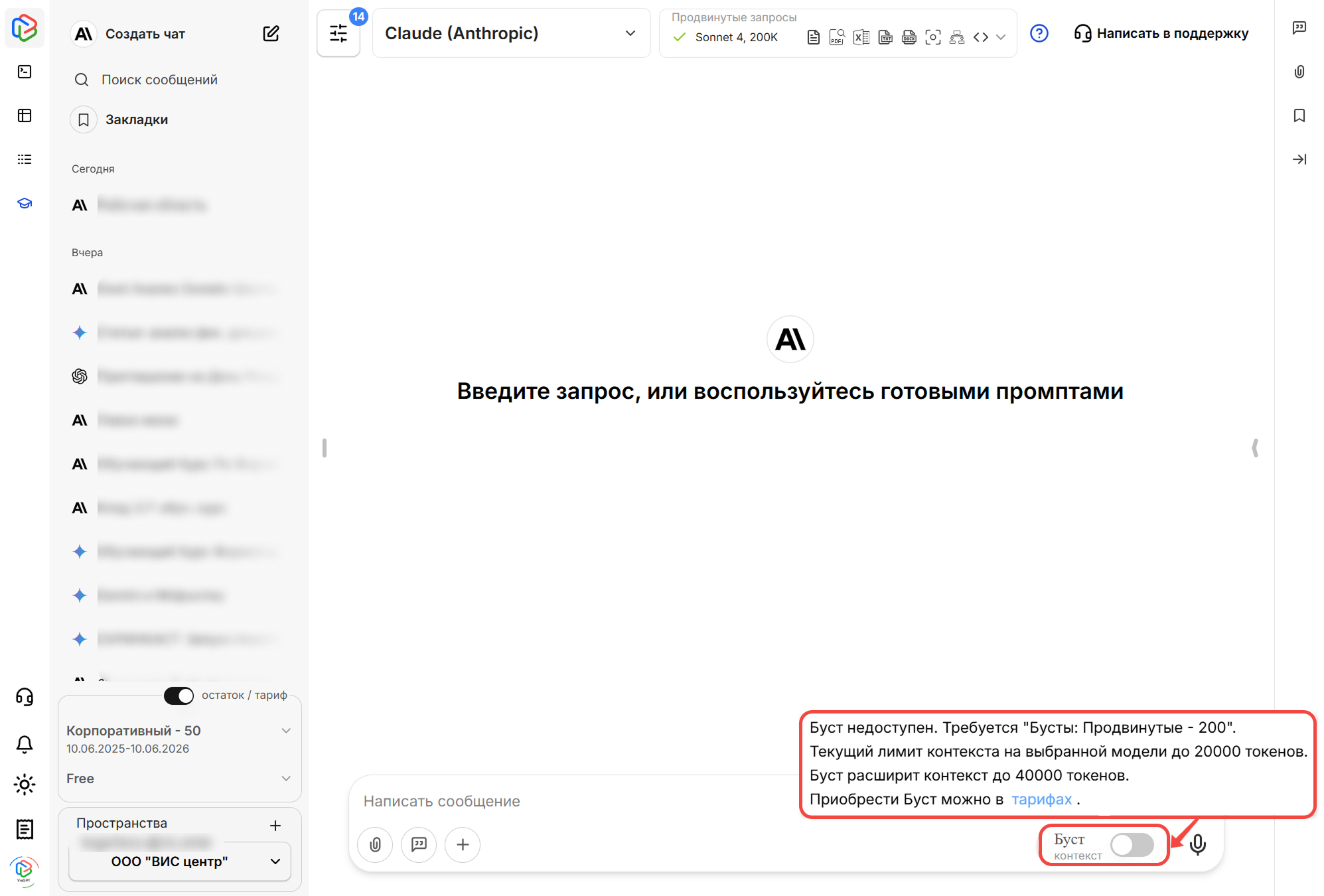
Task: Click the Sonnet 4, 200K model label
Action: pos(736,37)
